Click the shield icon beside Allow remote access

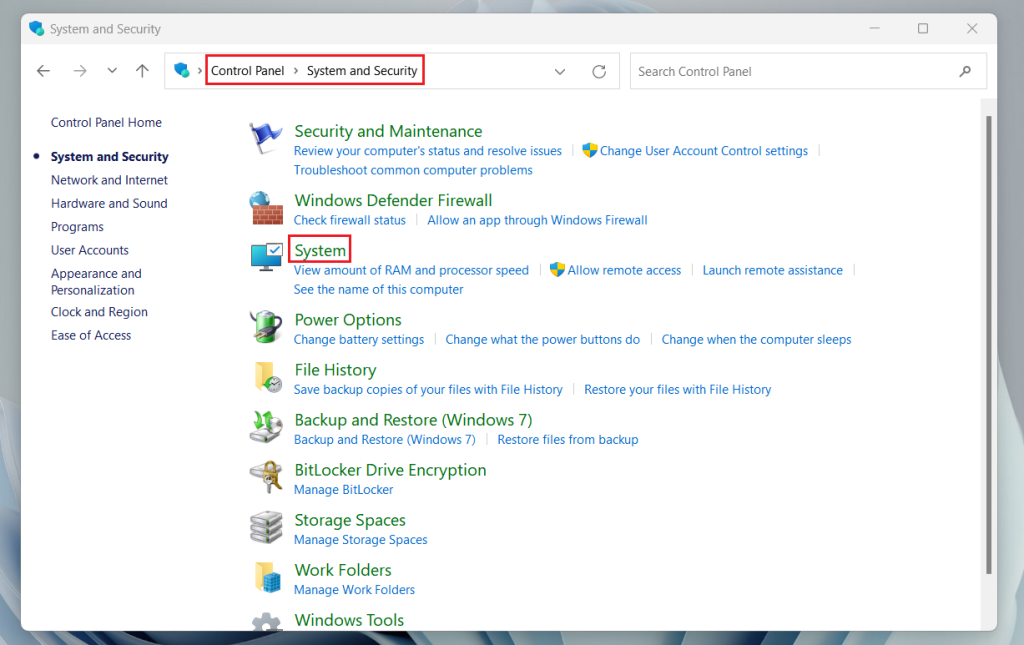556,270
